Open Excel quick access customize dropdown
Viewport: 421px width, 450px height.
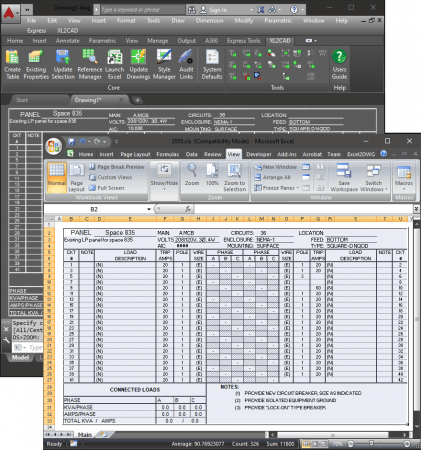(116, 142)
